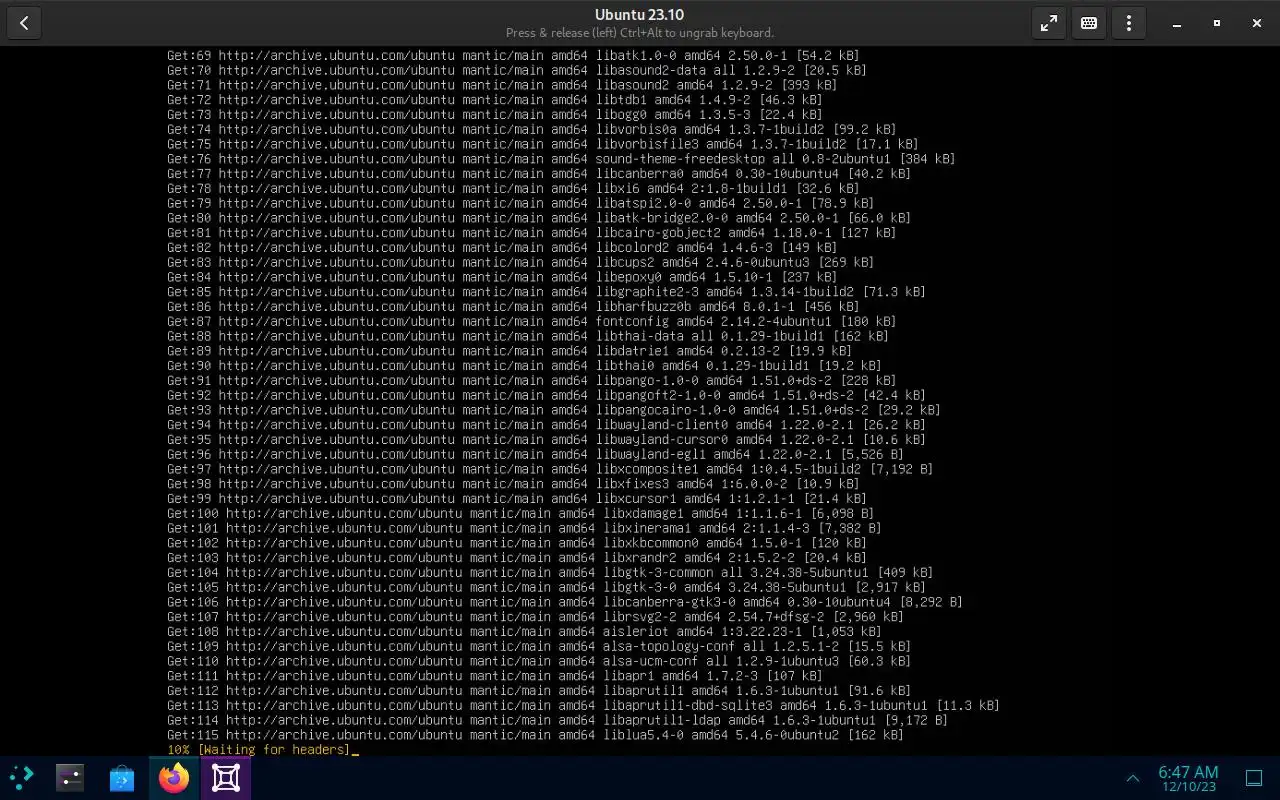The width and height of the screenshot is (1280, 800).
Task: Click the 'Press & release' ungrab keyboard hint
Action: [x=640, y=33]
